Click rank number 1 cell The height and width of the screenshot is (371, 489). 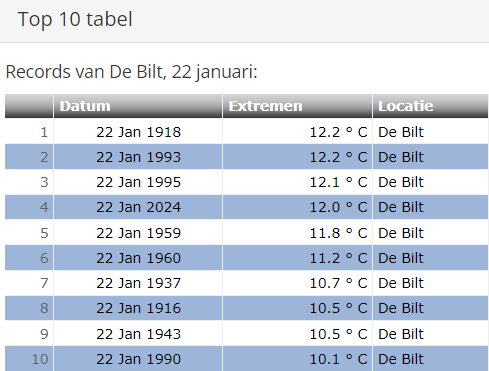pos(29,132)
